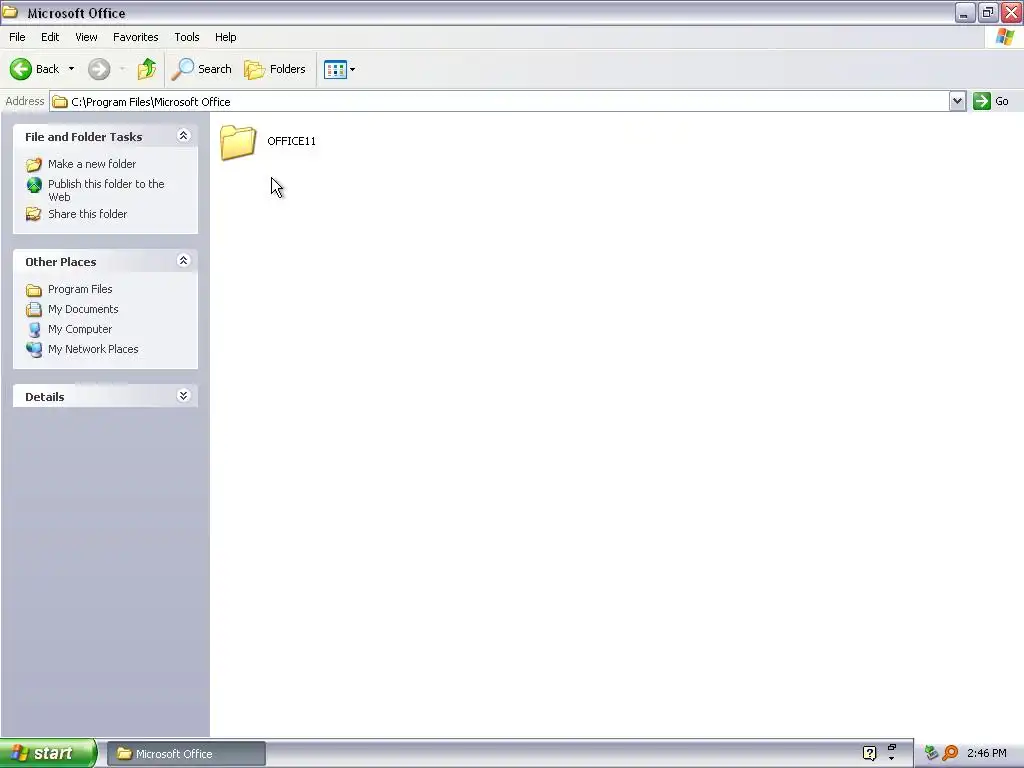Click the network tray icon
Screen dimensions: 1024x768
(931, 753)
